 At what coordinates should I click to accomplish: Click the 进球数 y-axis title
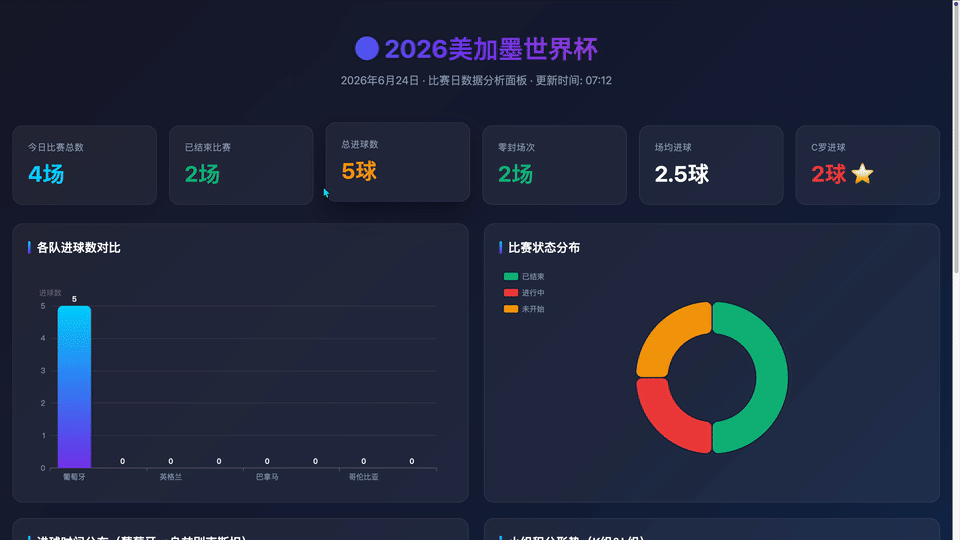pyautogui.click(x=50, y=293)
